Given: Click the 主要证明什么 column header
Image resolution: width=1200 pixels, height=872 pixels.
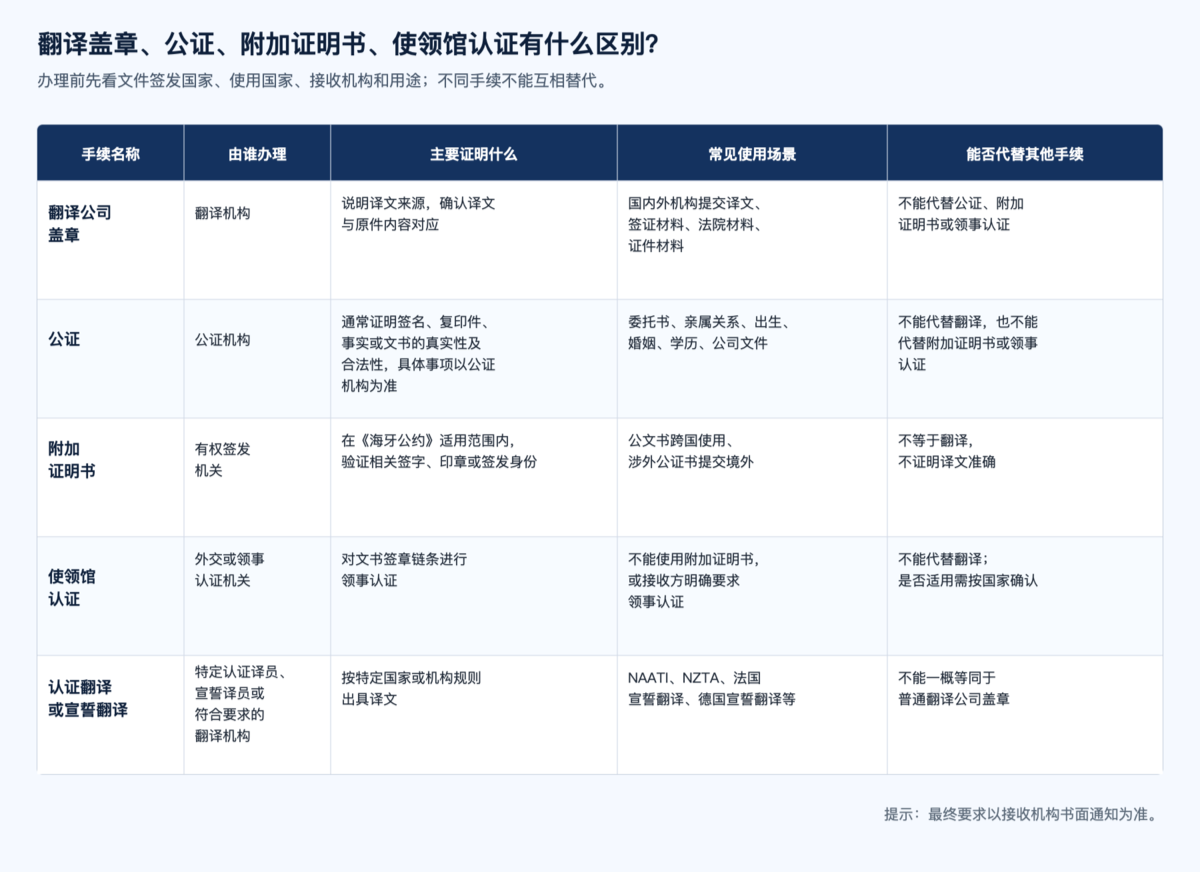Looking at the screenshot, I should pos(474,154).
